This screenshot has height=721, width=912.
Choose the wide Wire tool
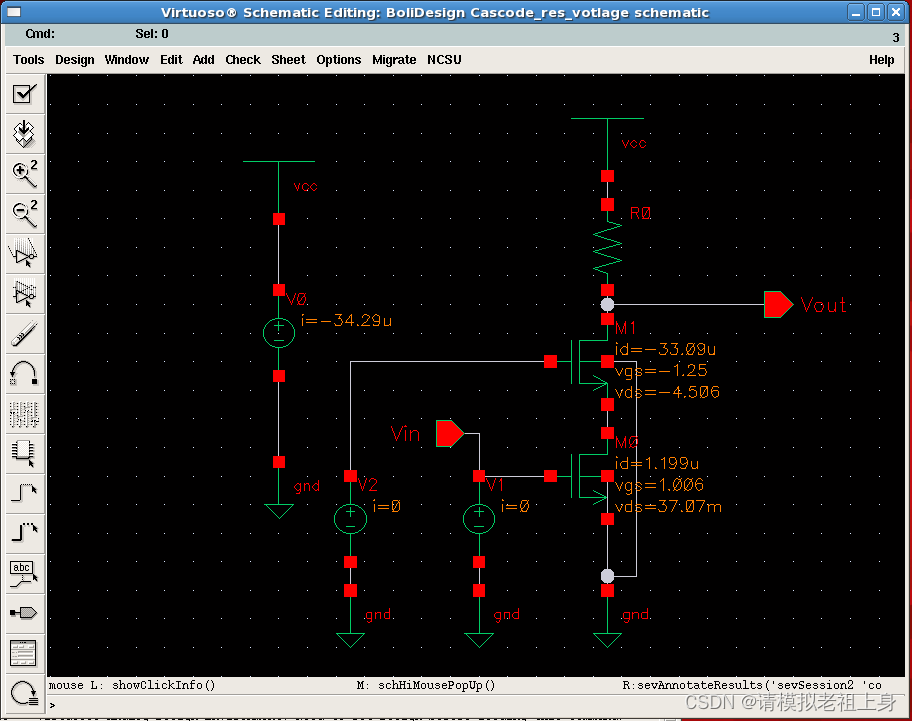click(25, 533)
